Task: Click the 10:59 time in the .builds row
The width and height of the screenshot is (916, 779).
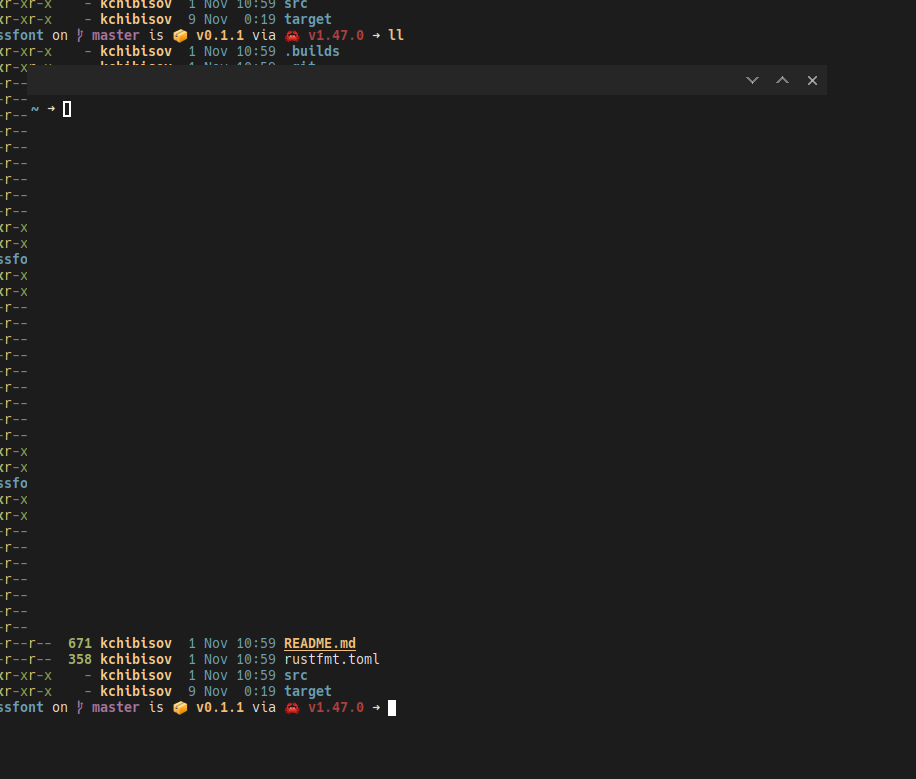Action: [x=256, y=51]
